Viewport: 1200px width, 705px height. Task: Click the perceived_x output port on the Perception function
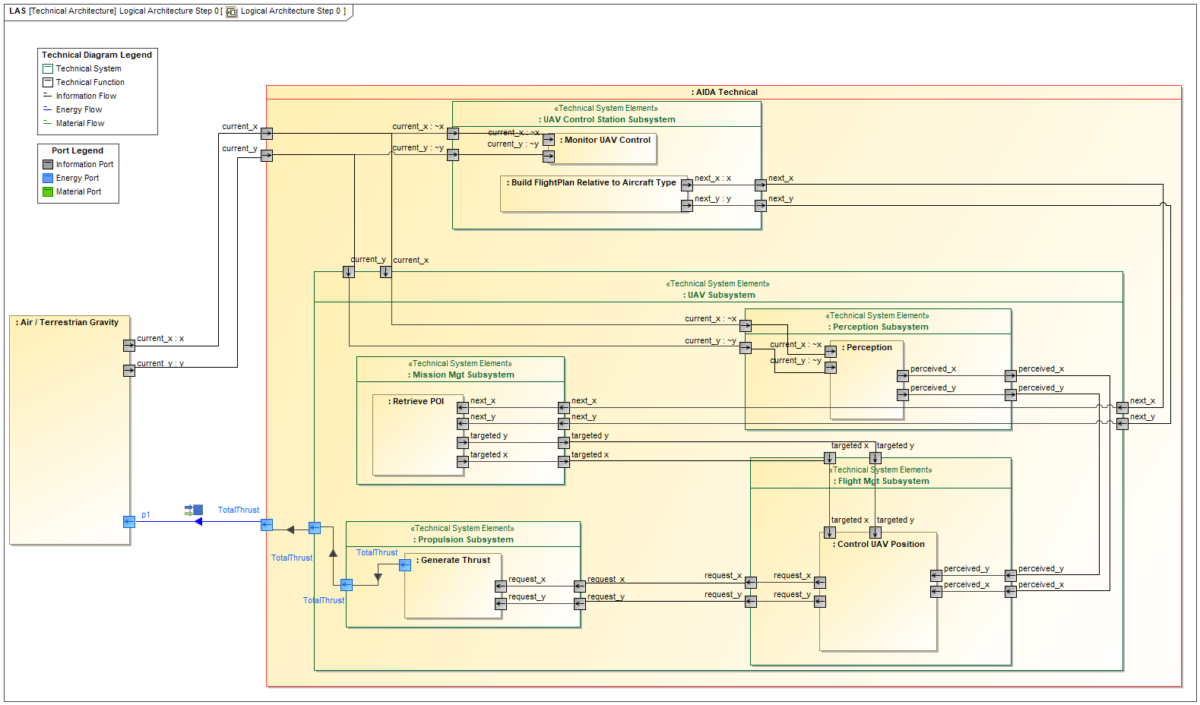pos(903,376)
